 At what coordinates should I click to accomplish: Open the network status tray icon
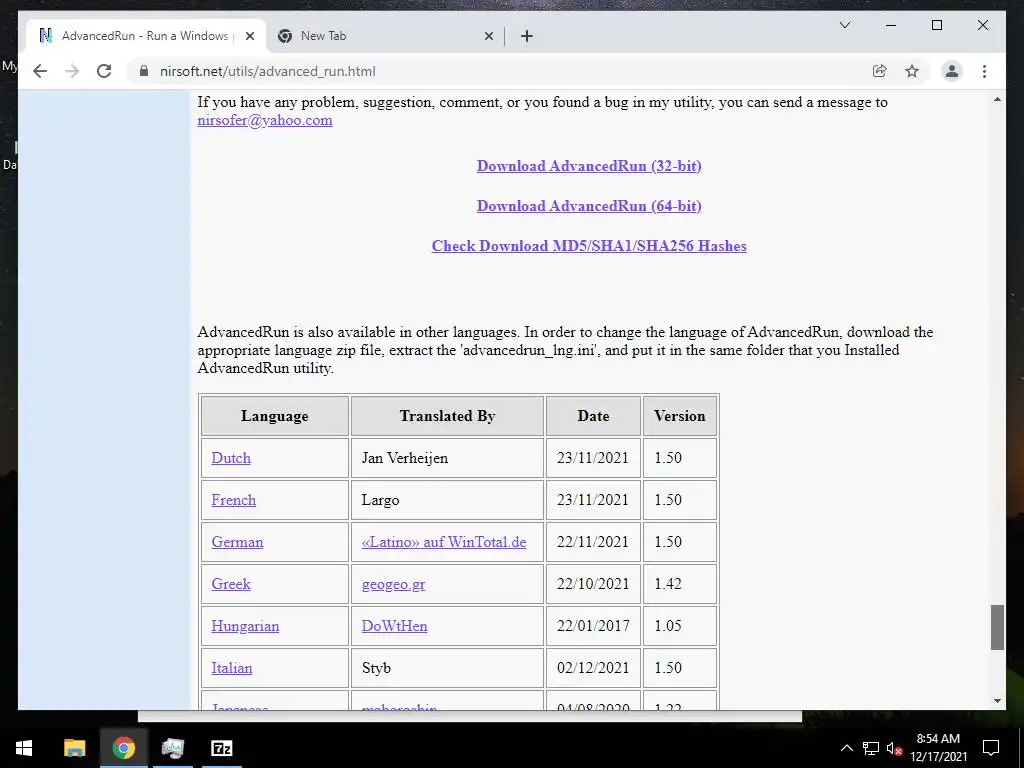pyautogui.click(x=871, y=748)
